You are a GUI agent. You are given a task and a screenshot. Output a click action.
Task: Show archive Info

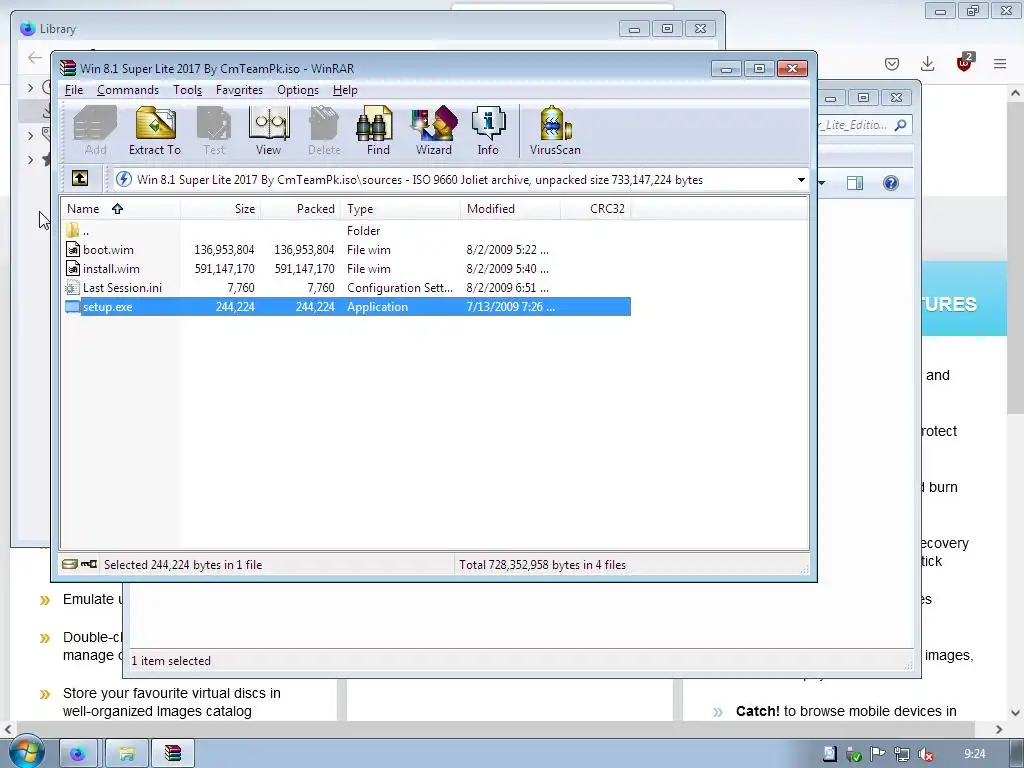(x=488, y=131)
